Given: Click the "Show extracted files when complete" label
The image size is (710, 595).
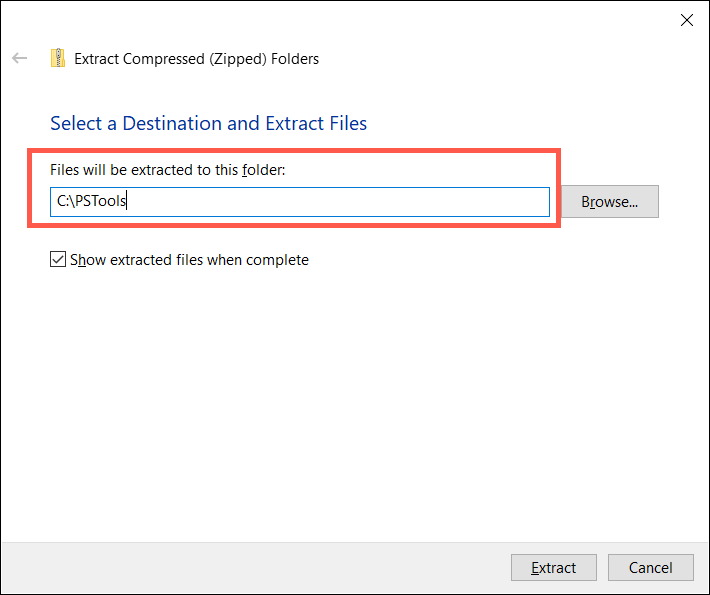Looking at the screenshot, I should click(x=189, y=260).
